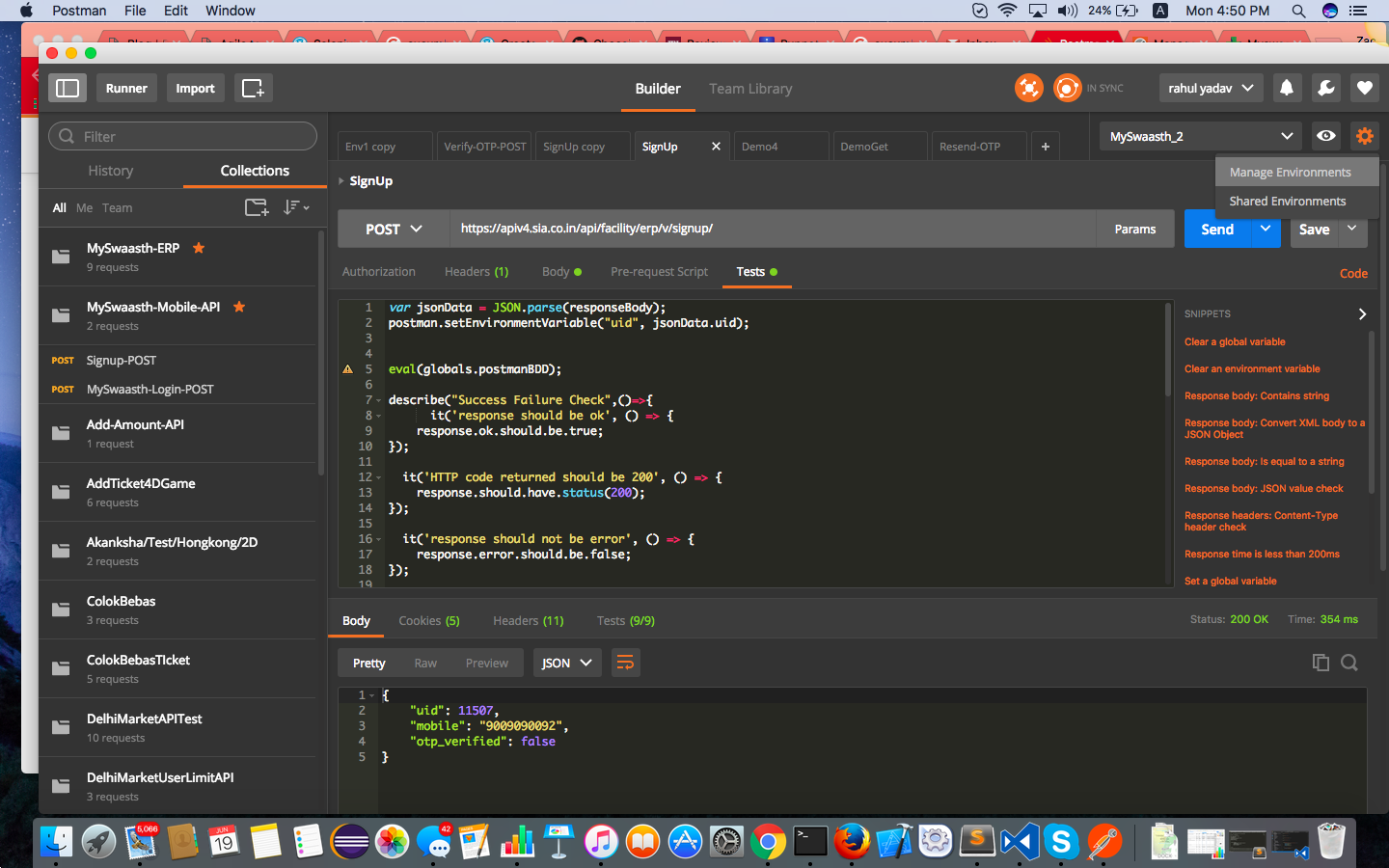Screen dimensions: 1389x868
Task: Send the request
Action: (1217, 230)
